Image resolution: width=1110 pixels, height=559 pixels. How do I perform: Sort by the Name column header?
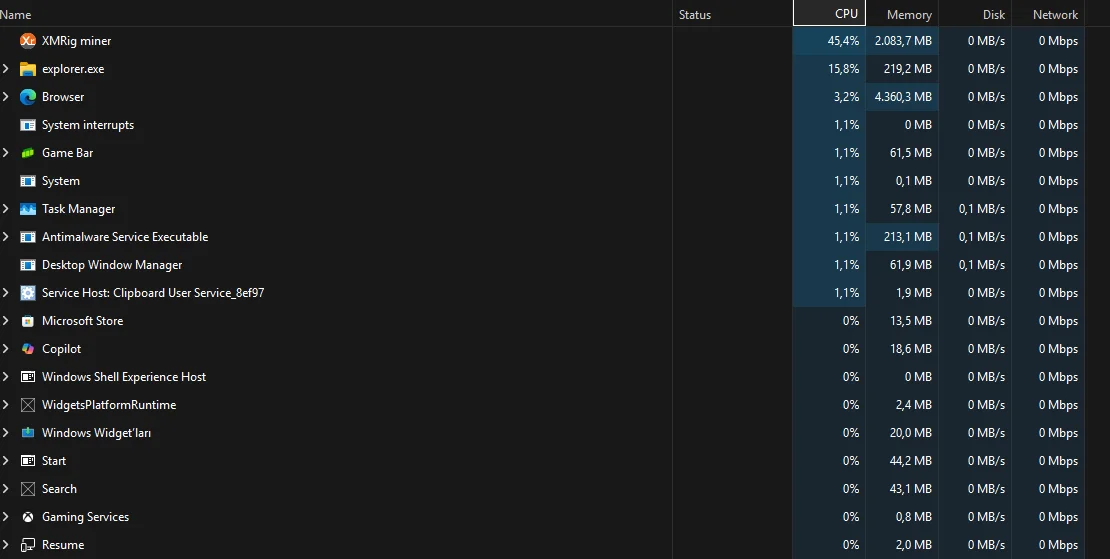pyautogui.click(x=336, y=14)
